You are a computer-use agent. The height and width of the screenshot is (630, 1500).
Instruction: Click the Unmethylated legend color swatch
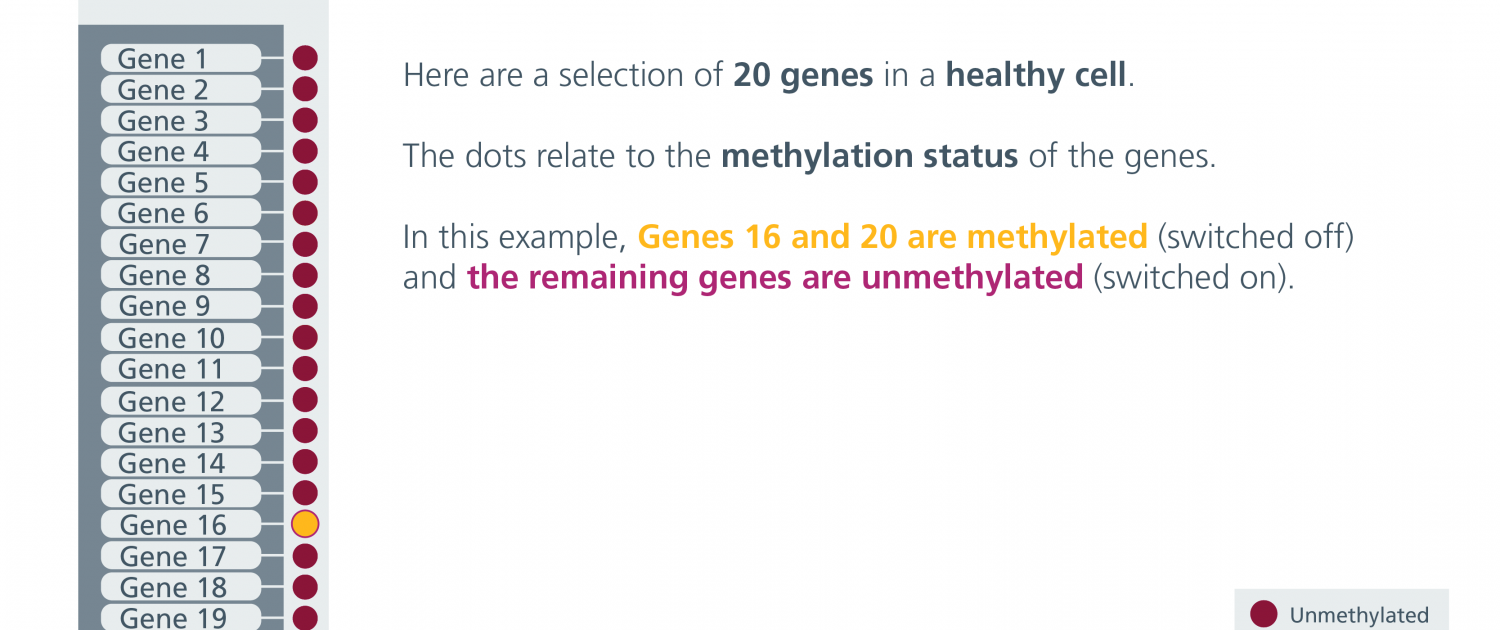tap(1264, 614)
